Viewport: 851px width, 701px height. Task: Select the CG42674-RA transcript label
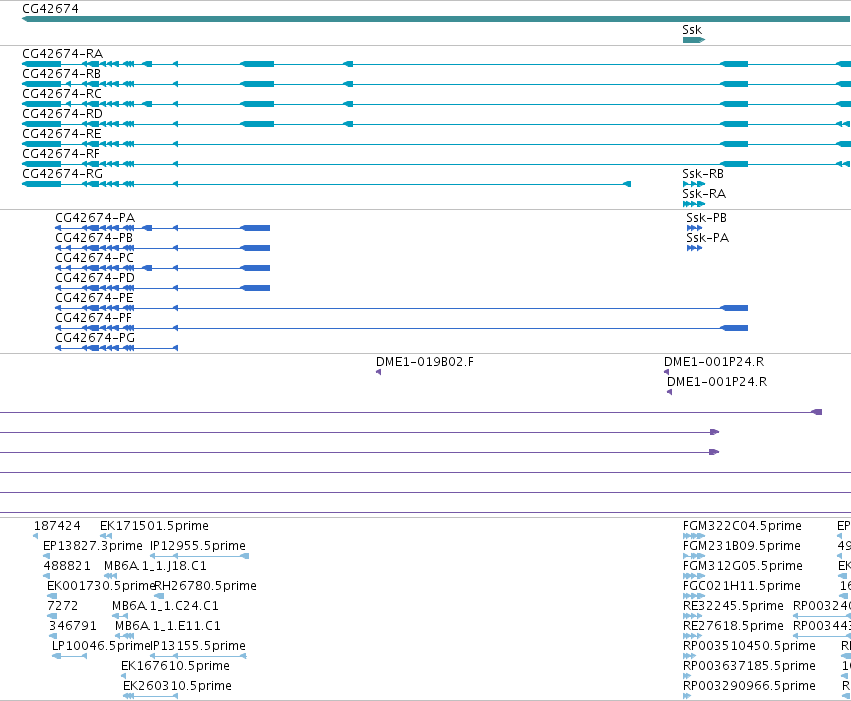tap(62, 54)
